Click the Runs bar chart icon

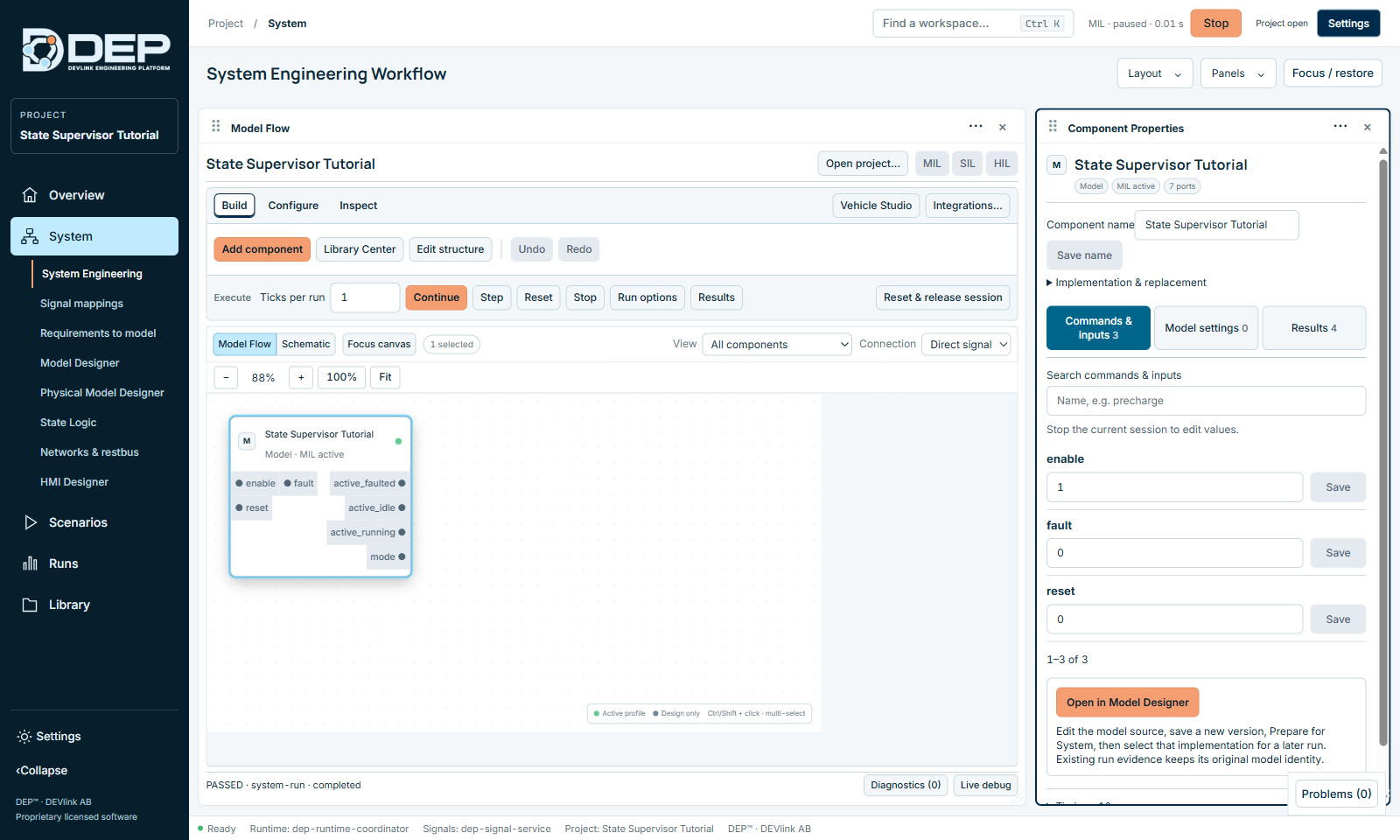pos(30,563)
